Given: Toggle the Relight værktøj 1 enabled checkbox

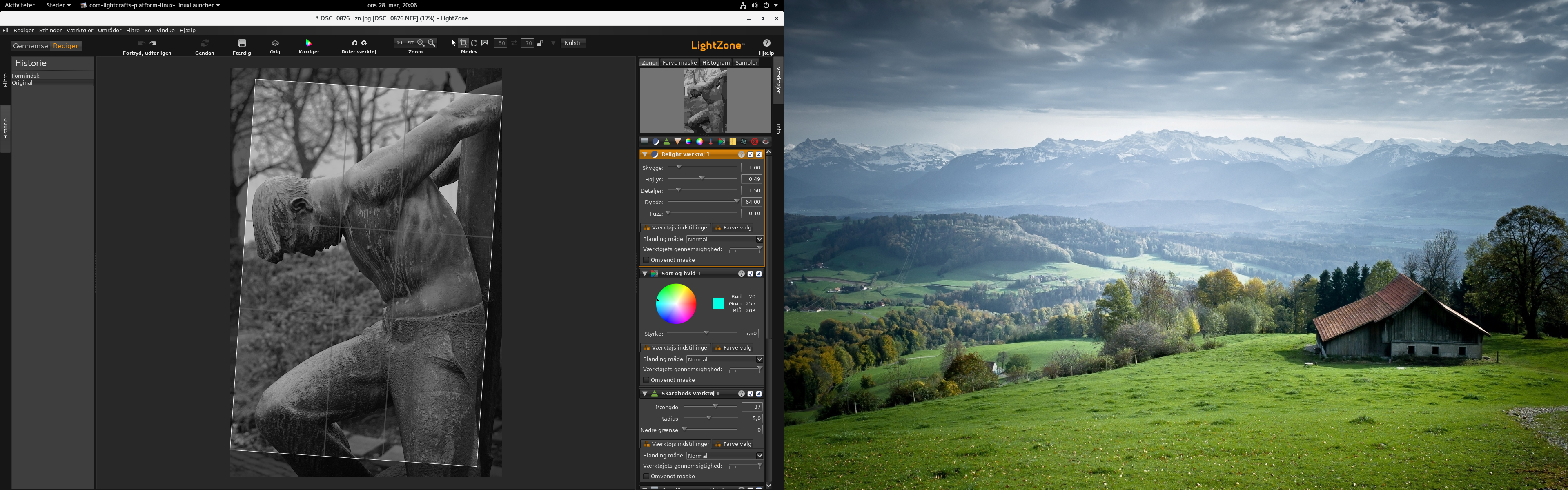Looking at the screenshot, I should click(x=750, y=155).
